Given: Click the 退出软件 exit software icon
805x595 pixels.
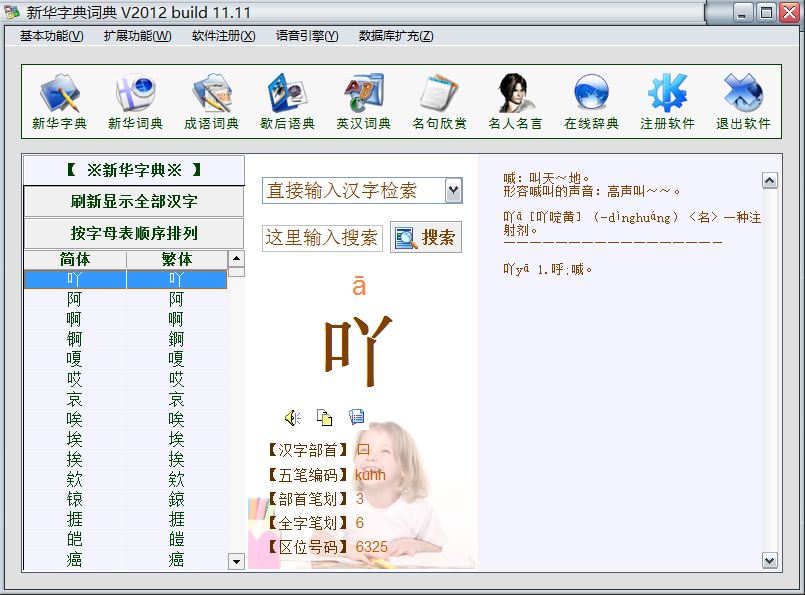Looking at the screenshot, I should click(x=743, y=101).
